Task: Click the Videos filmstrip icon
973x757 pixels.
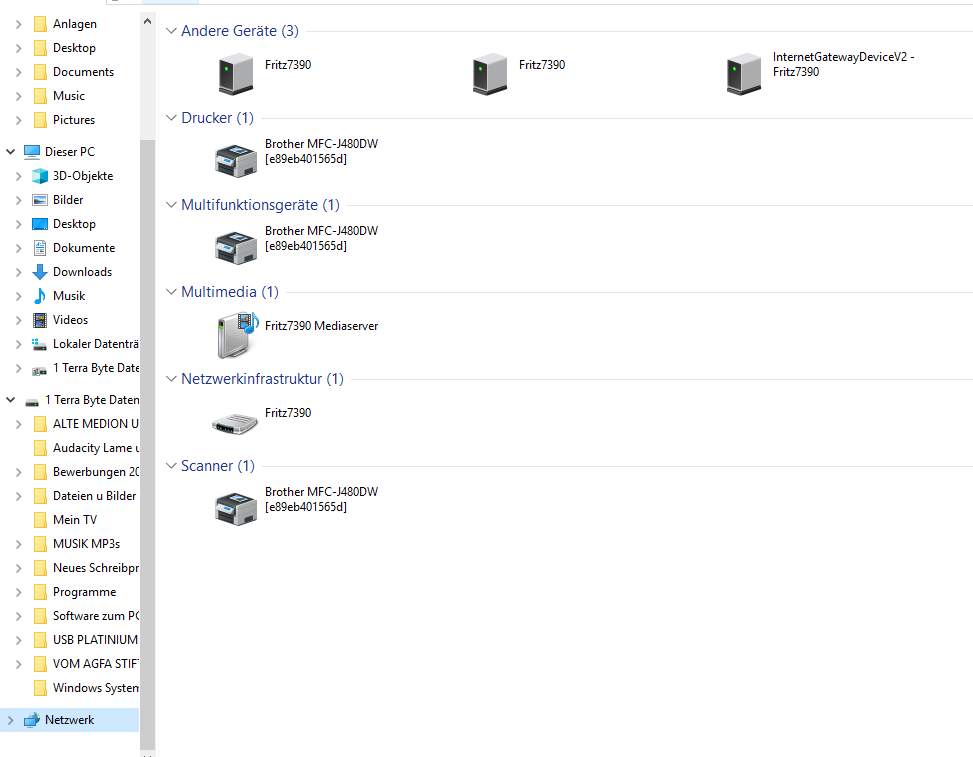Action: click(40, 320)
